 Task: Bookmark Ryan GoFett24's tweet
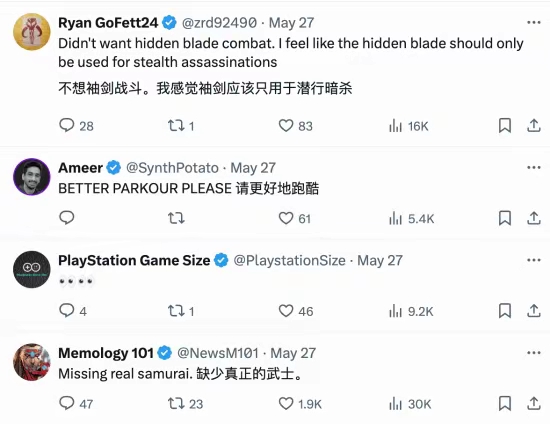coord(505,126)
